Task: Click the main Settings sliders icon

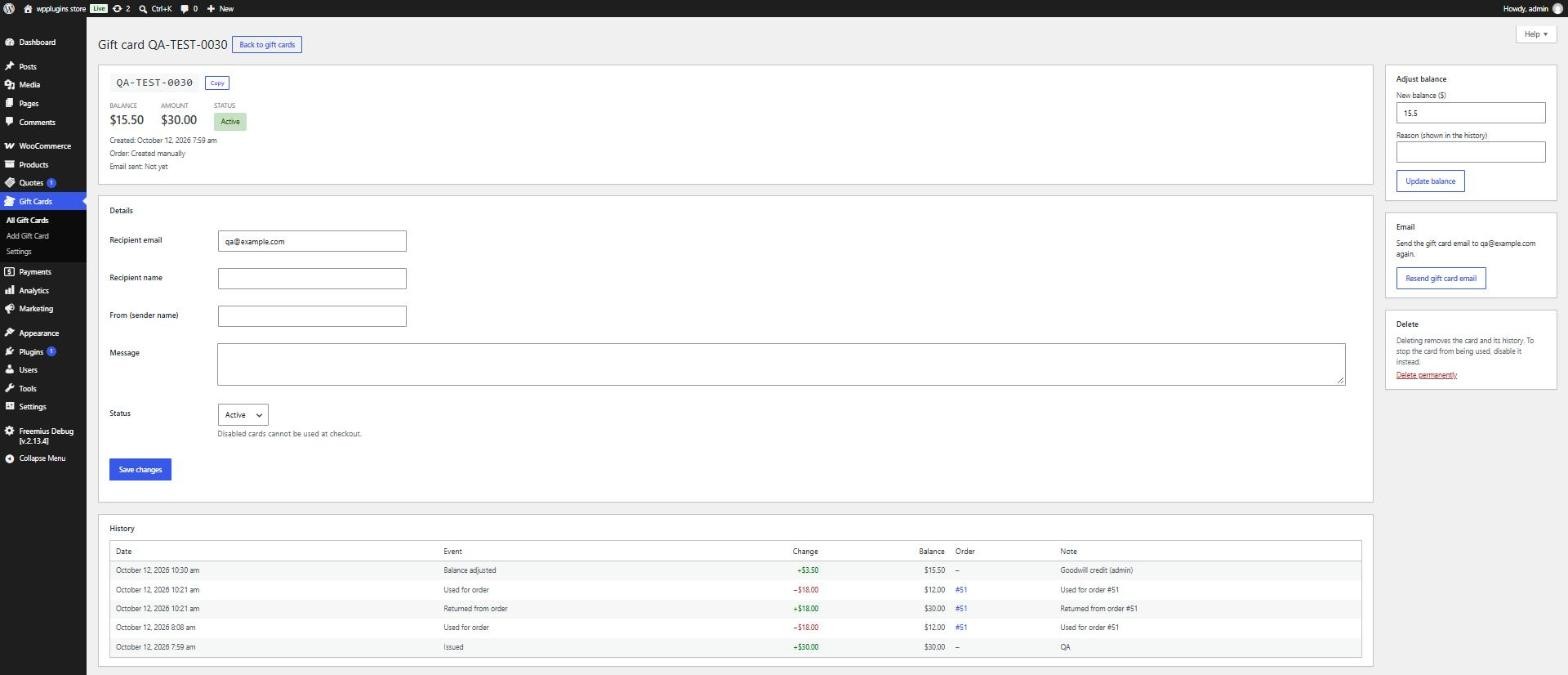Action: [x=9, y=407]
